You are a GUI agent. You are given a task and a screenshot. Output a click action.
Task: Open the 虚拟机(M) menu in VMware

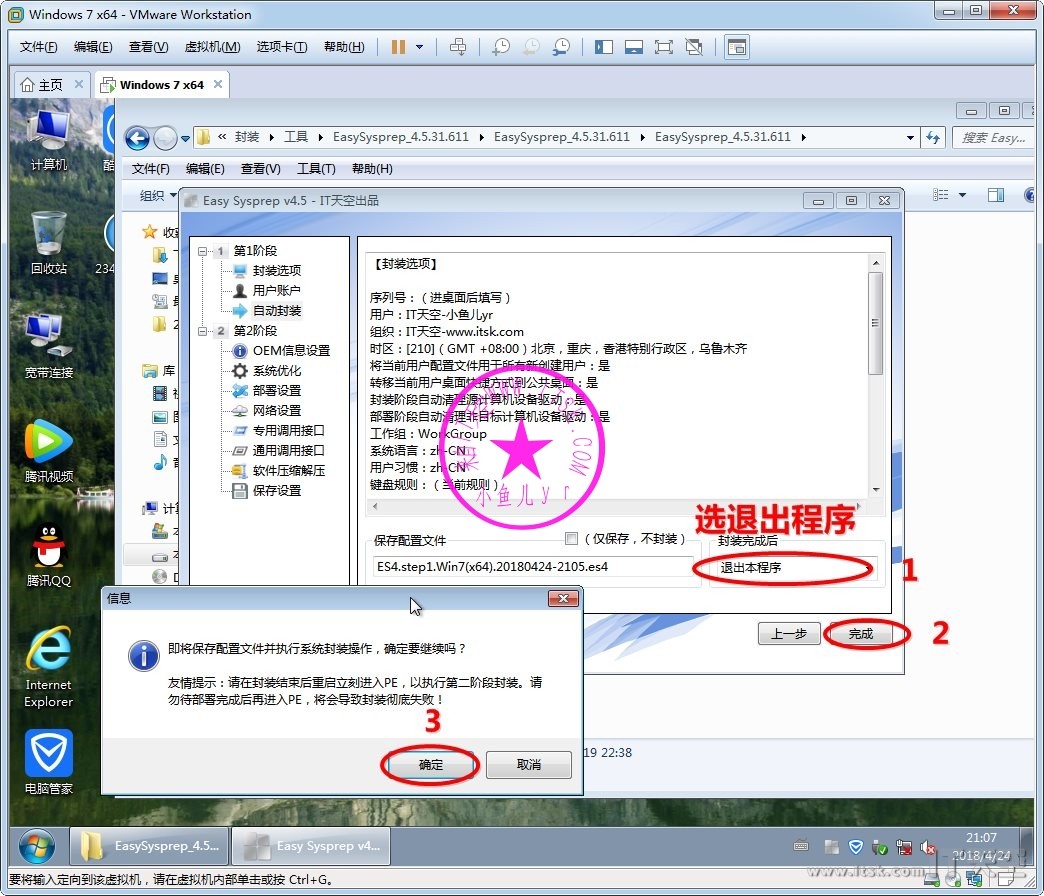(212, 47)
